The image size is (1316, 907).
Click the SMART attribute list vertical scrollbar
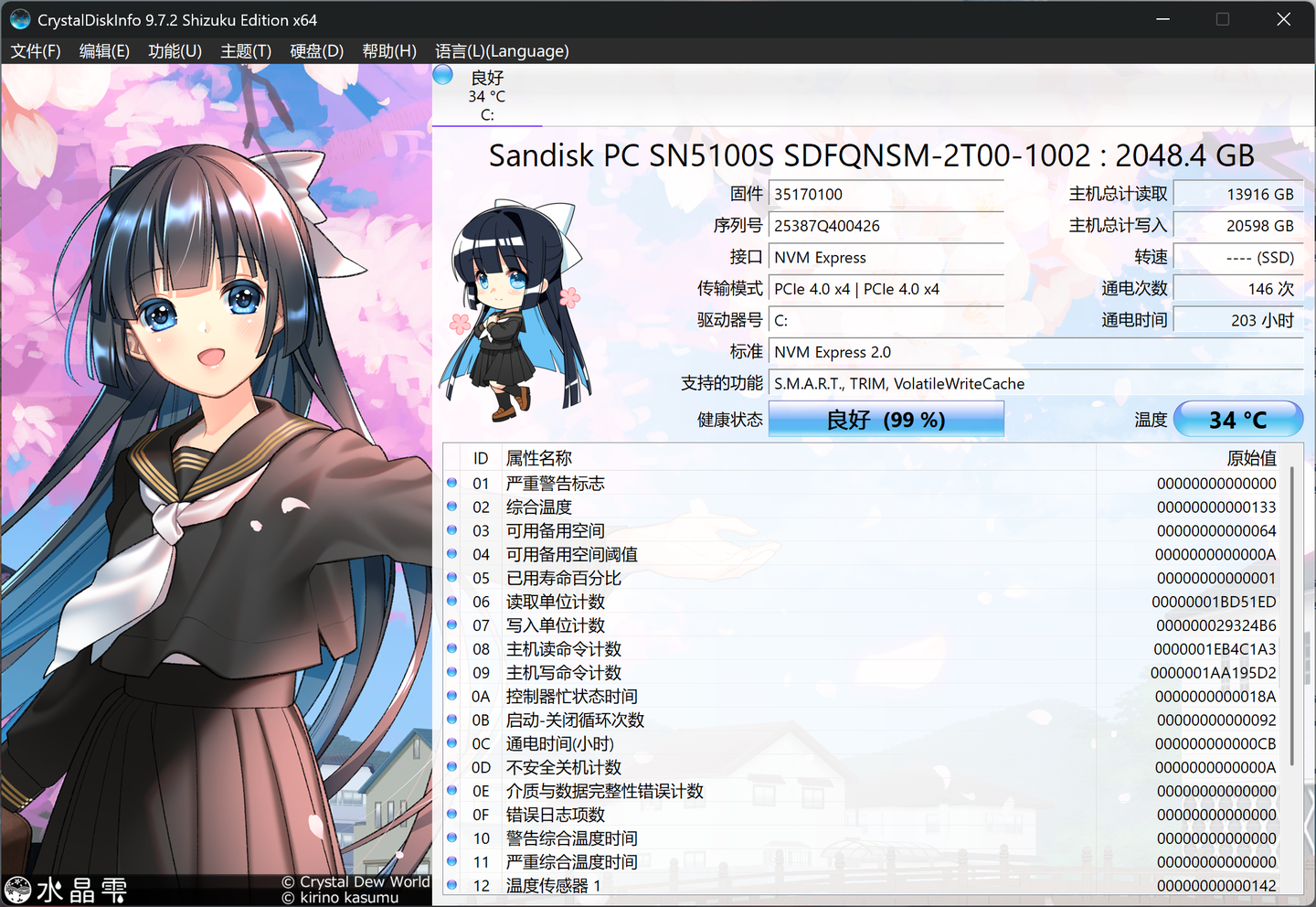click(1291, 616)
